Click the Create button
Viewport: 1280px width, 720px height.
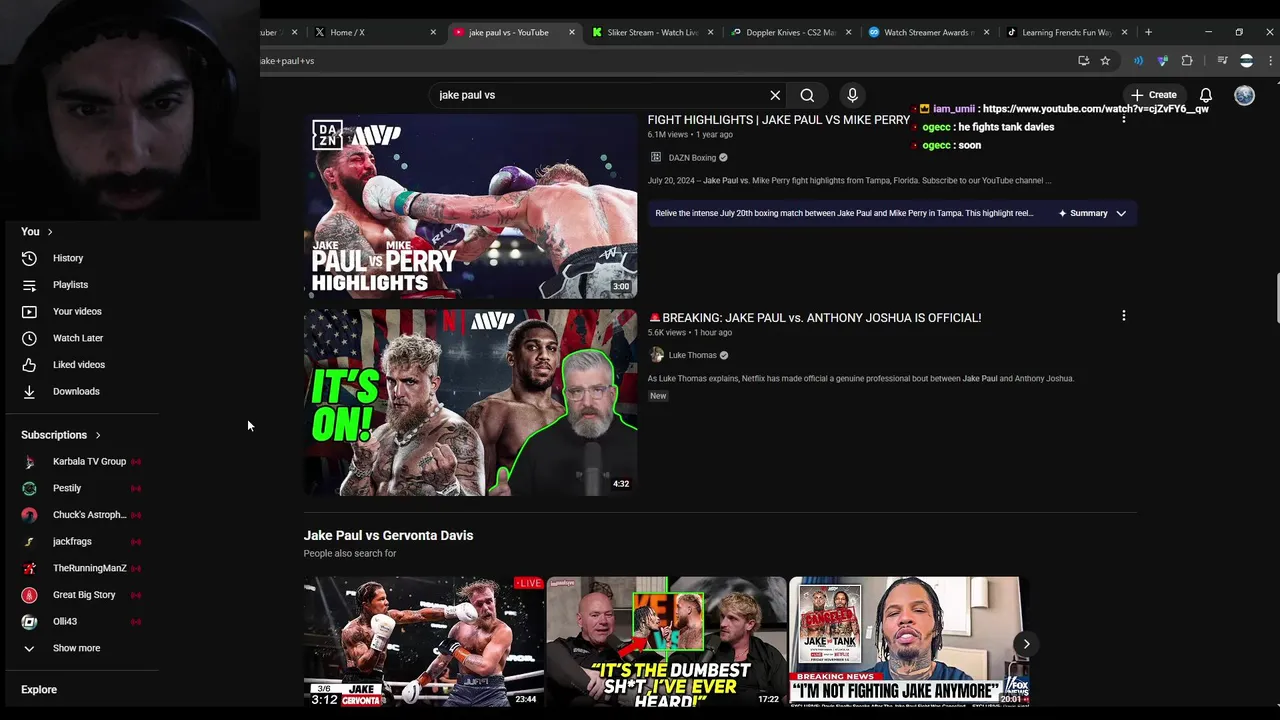(x=1153, y=95)
